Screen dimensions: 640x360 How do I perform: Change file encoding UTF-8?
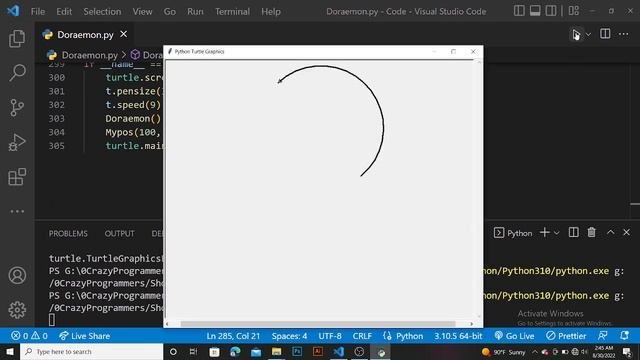pos(330,336)
